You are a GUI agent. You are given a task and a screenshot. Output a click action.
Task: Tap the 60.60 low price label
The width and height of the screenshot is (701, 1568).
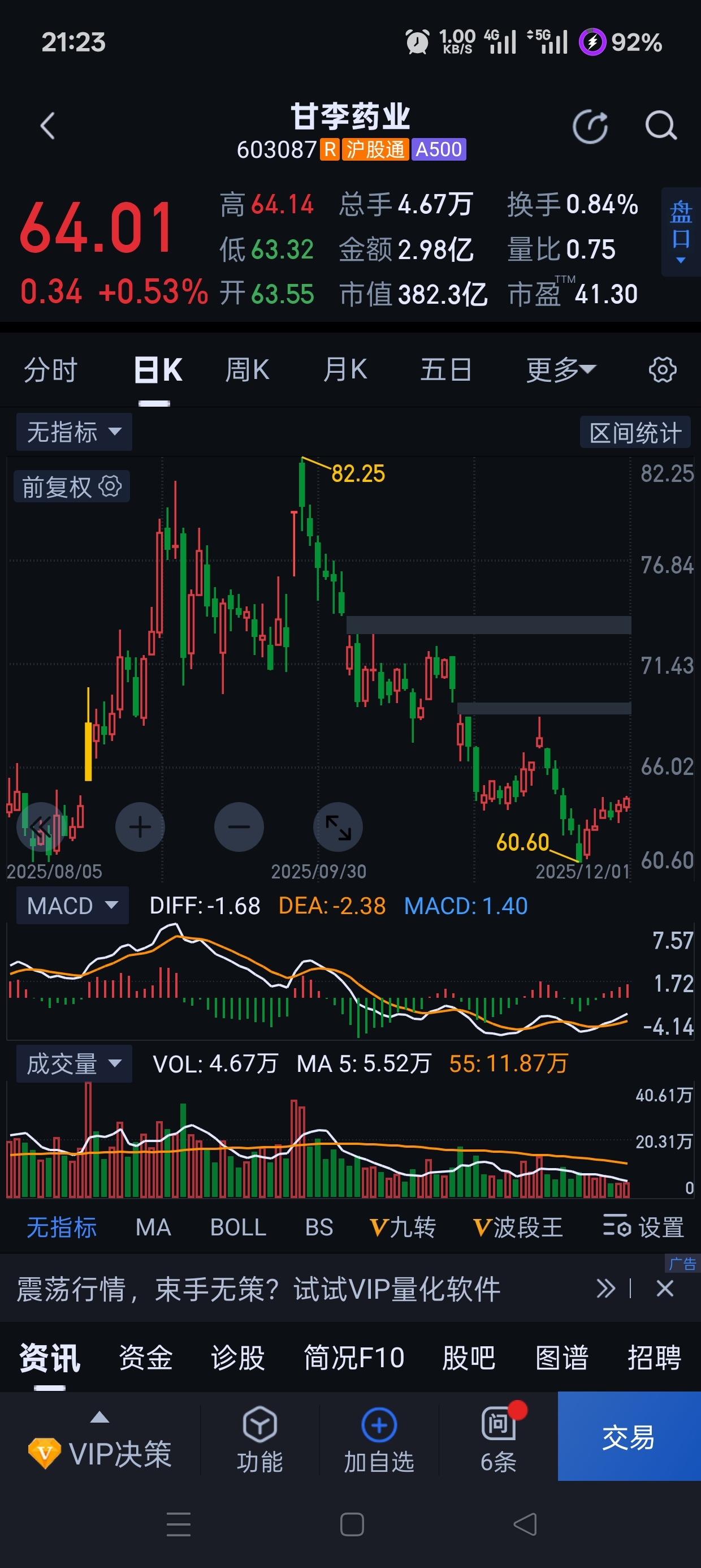[x=523, y=842]
